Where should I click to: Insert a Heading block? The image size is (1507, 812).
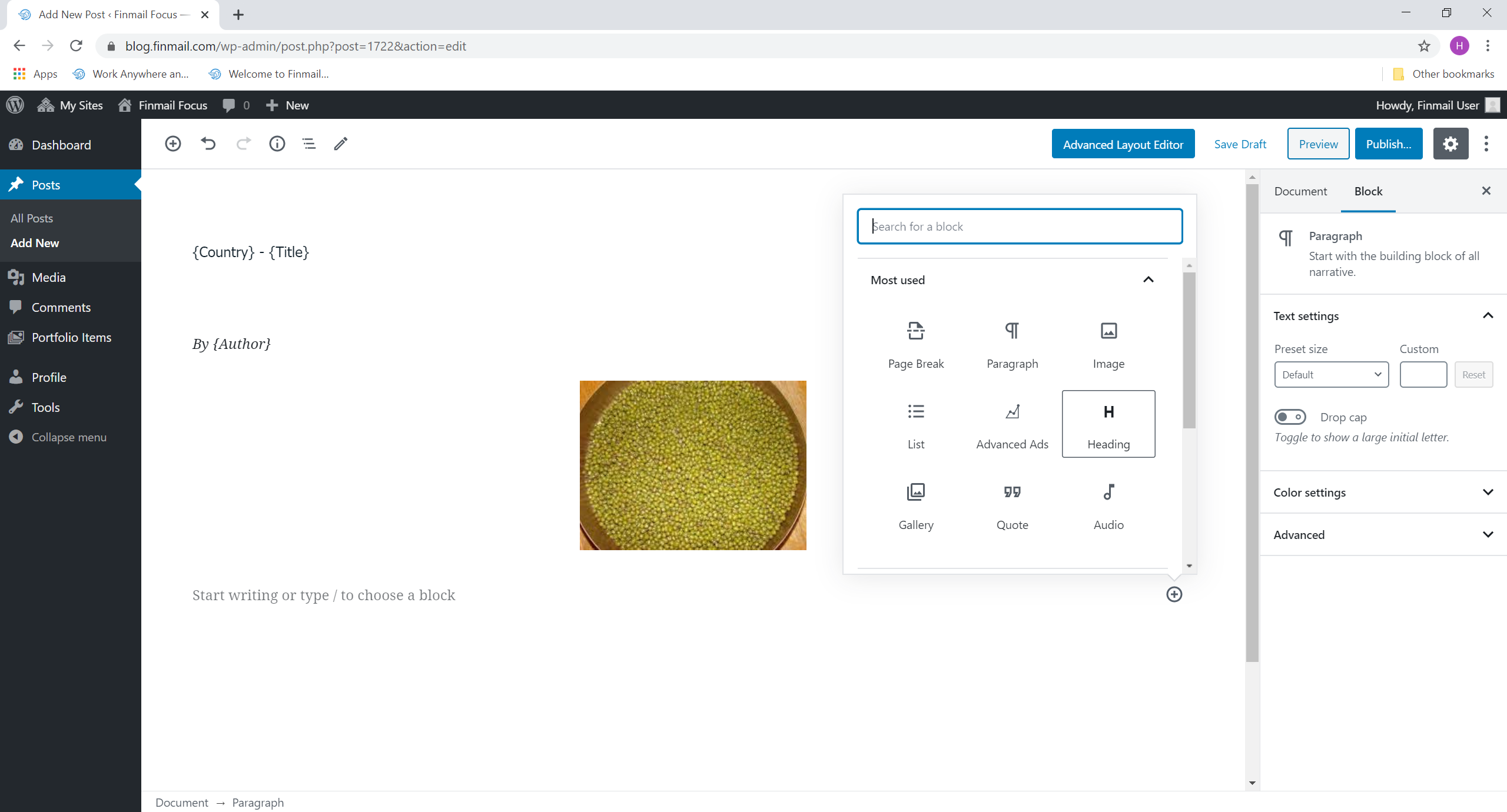[x=1108, y=424]
